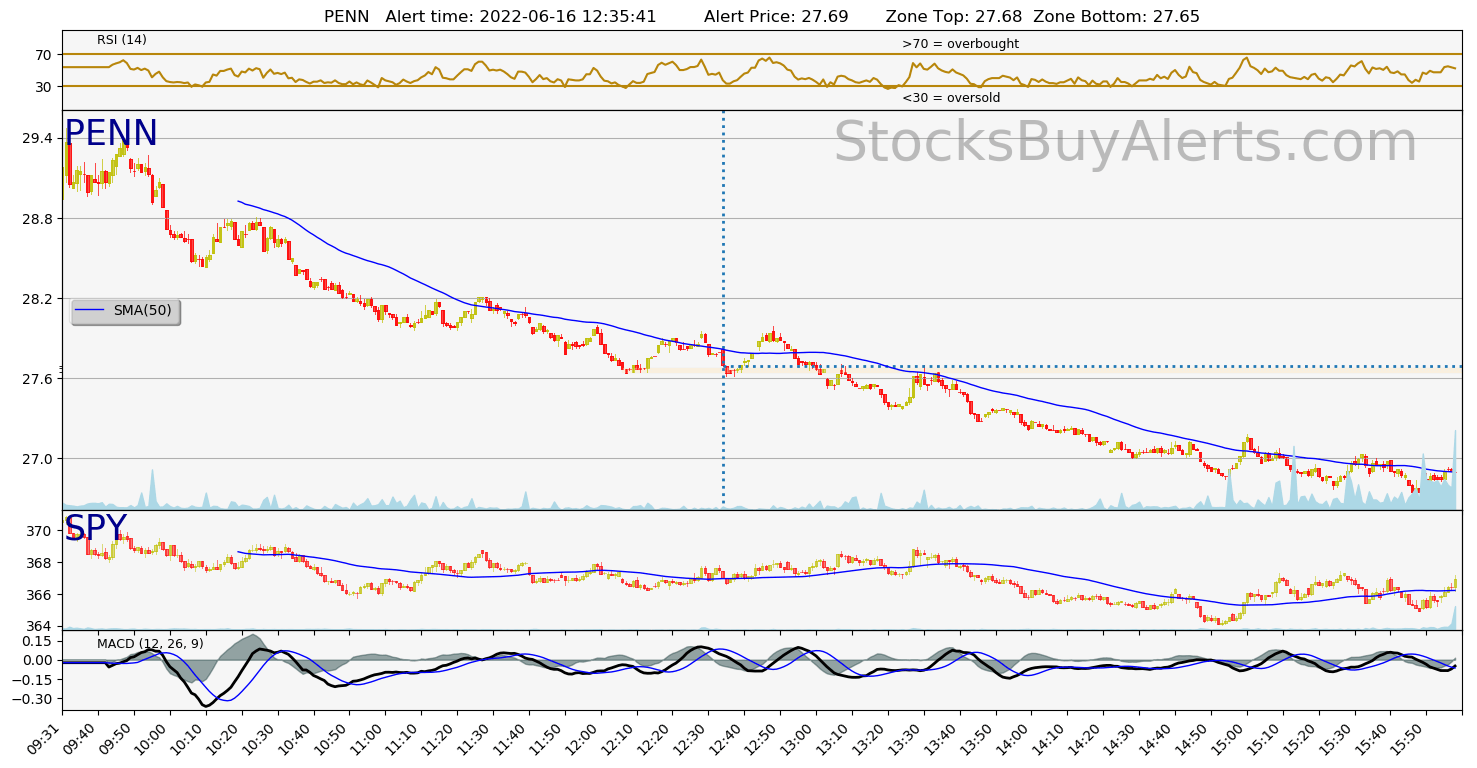The image size is (1477, 768).
Task: Click the SPY ticker label
Action: (96, 528)
